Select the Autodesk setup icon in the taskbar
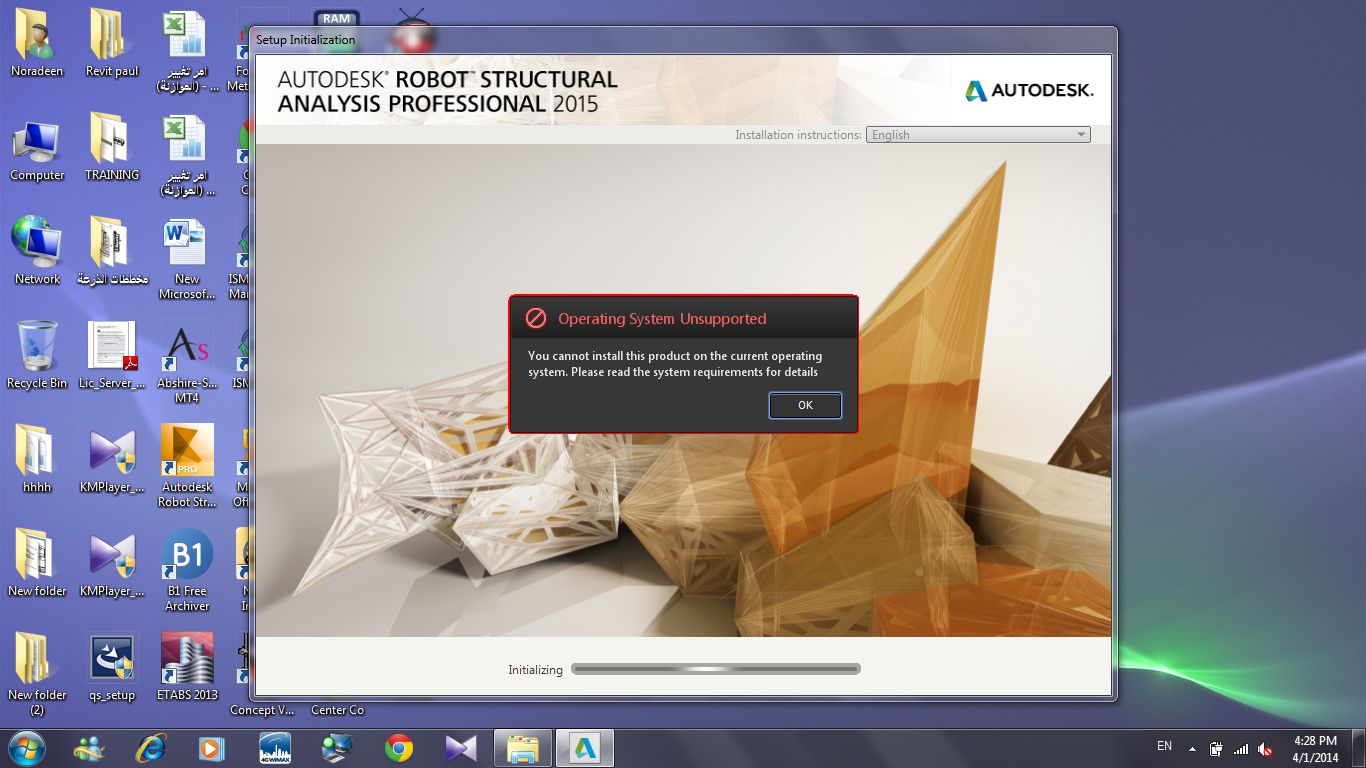The height and width of the screenshot is (768, 1366). pyautogui.click(x=584, y=747)
